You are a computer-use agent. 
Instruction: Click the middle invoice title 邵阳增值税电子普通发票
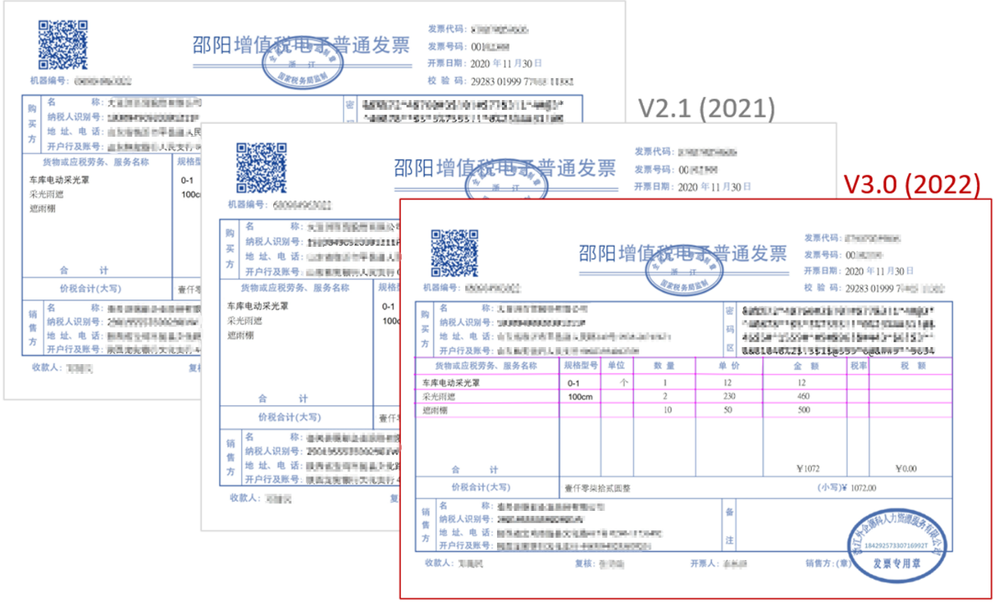tap(505, 168)
